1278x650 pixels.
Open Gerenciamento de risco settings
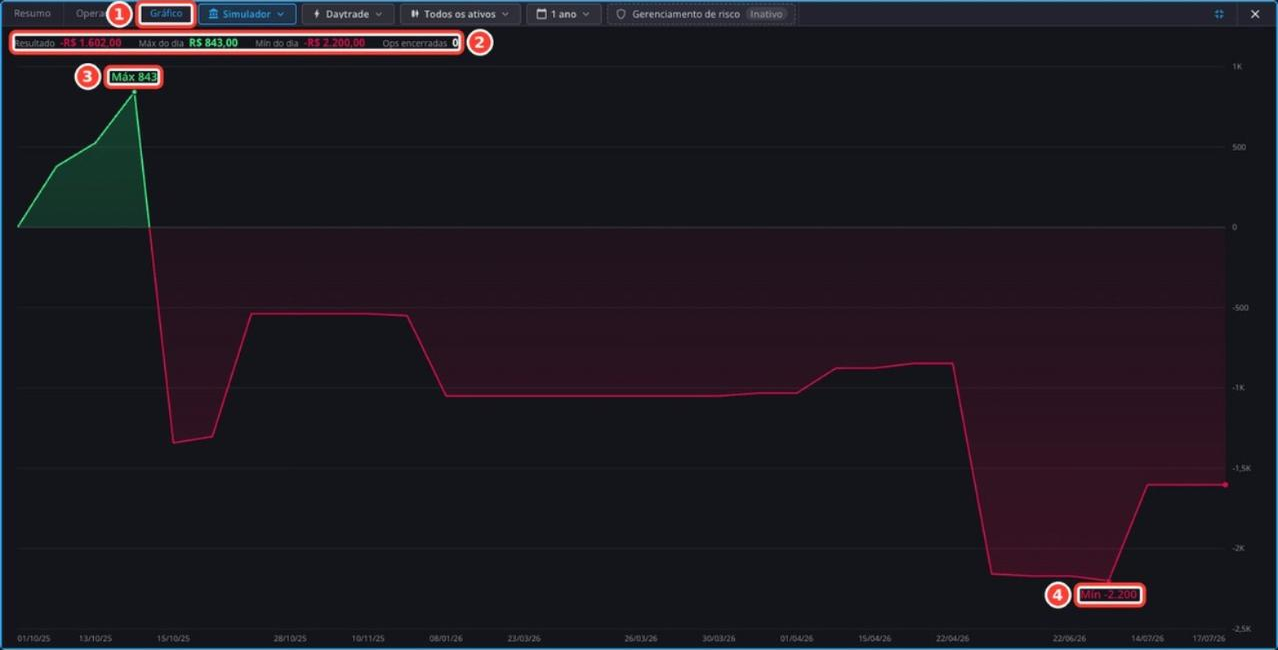point(701,15)
